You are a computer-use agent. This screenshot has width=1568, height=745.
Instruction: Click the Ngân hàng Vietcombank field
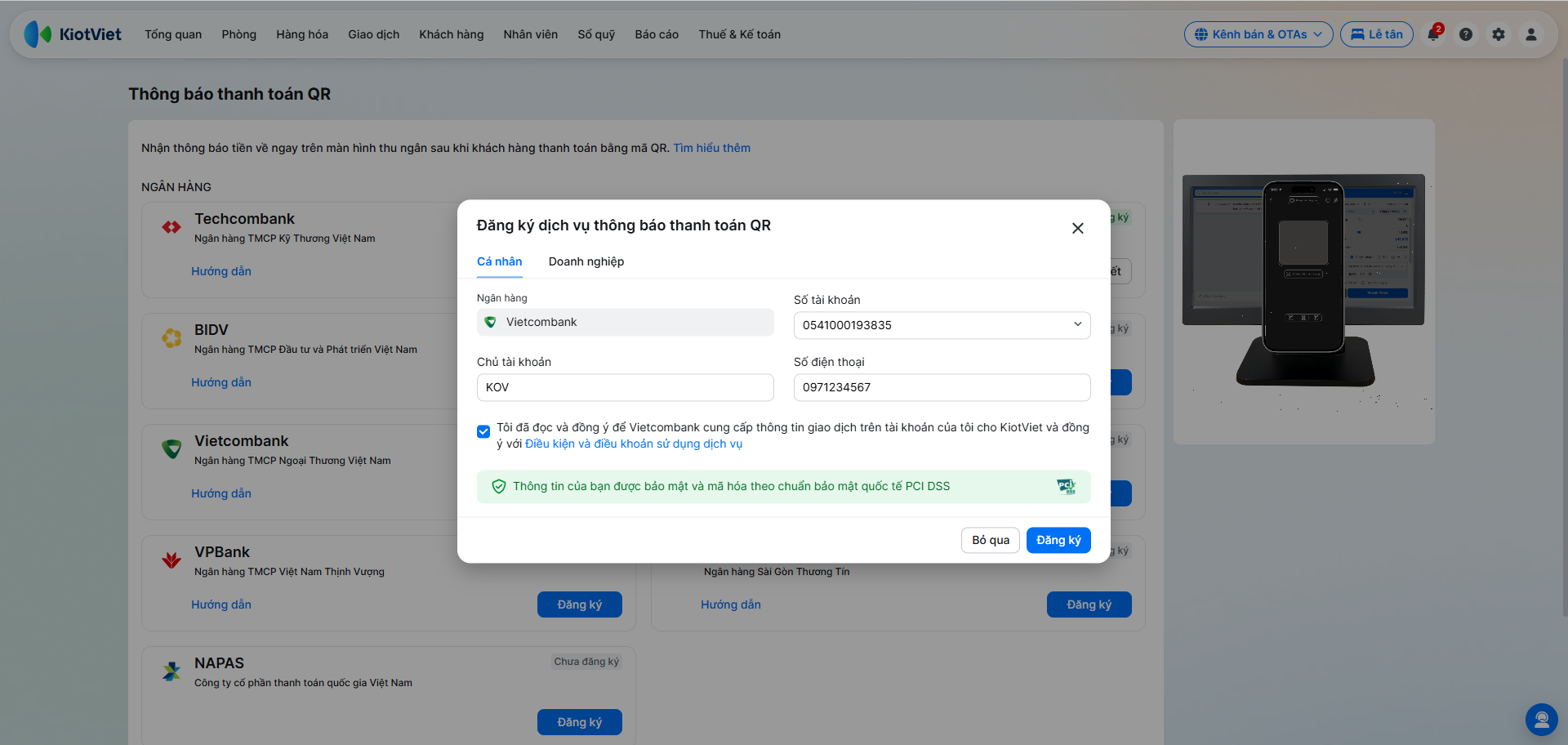(x=626, y=322)
